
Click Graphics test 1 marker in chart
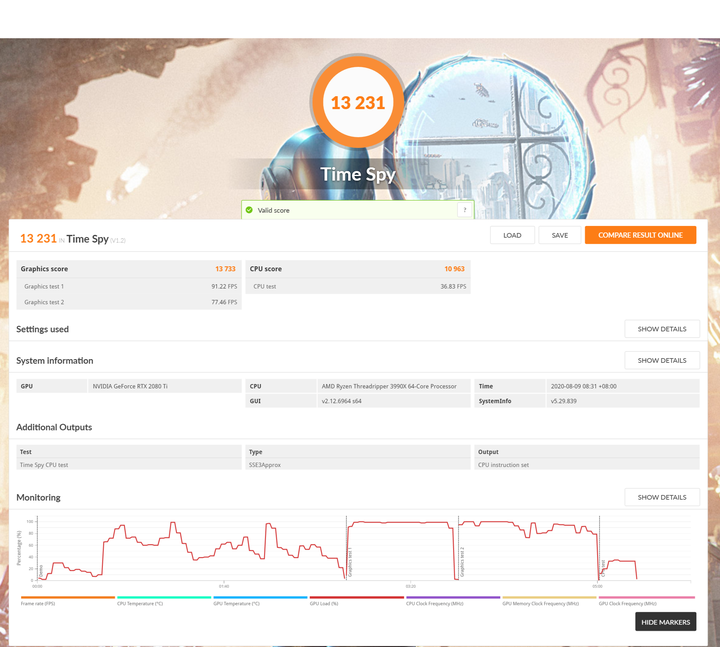[x=350, y=563]
